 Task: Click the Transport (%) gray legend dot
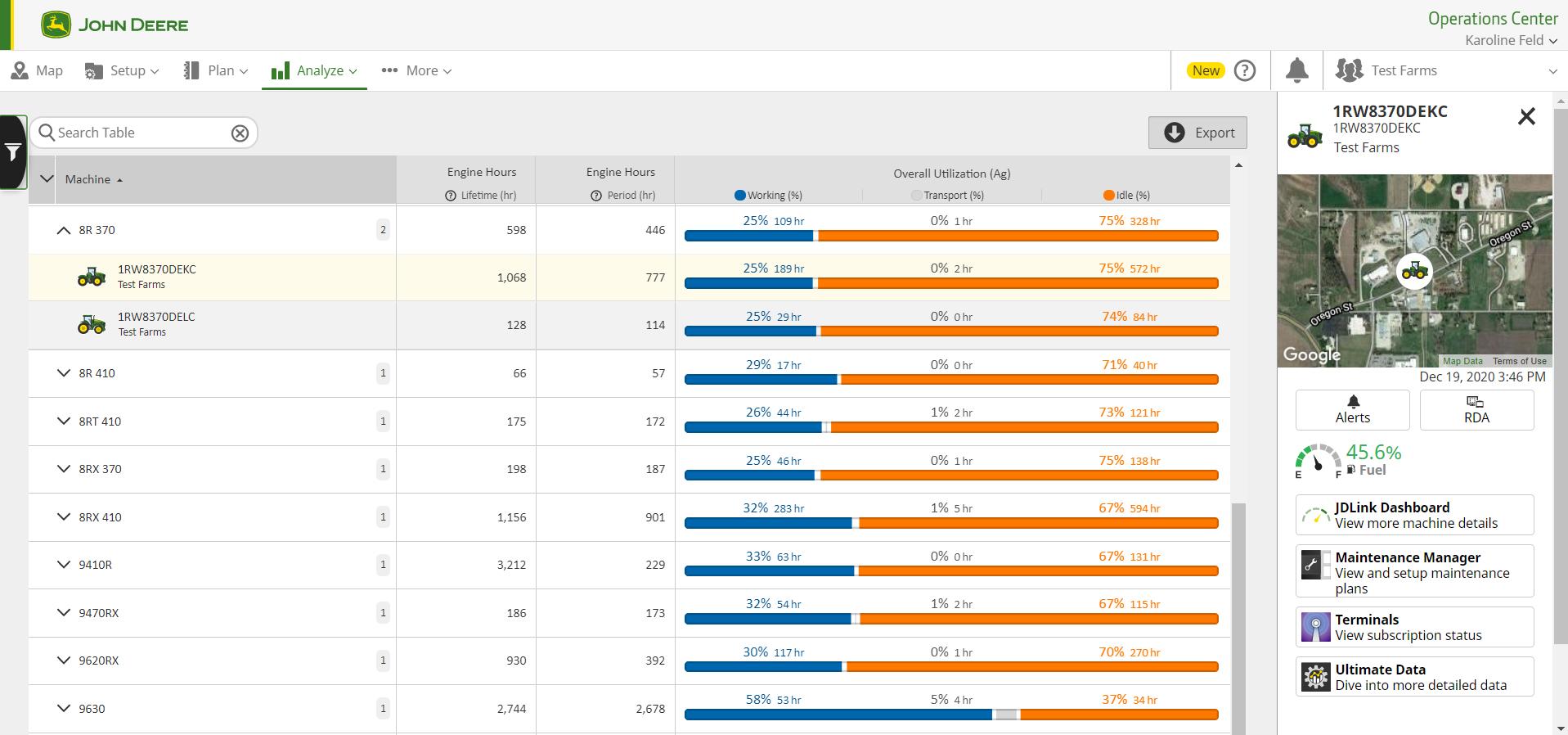click(916, 195)
